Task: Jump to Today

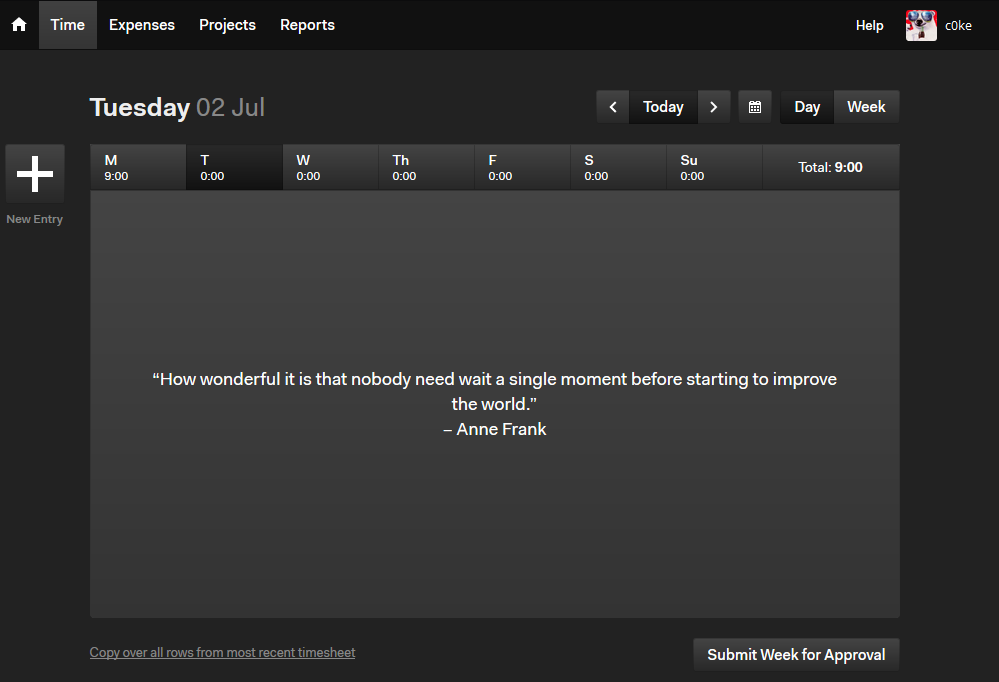Action: click(663, 107)
